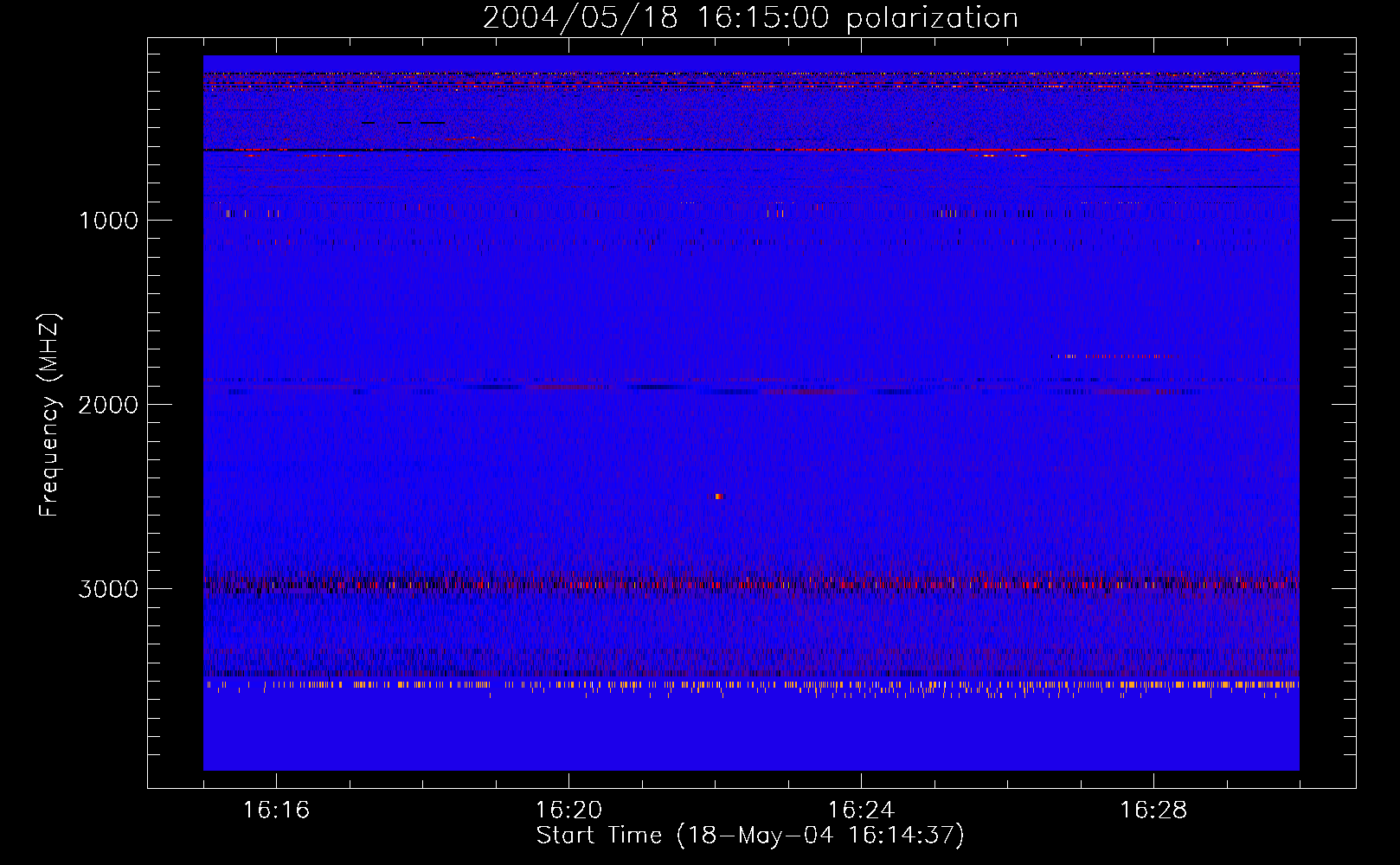
Task: Click the "1000" frequency tick label
Action: pyautogui.click(x=108, y=221)
